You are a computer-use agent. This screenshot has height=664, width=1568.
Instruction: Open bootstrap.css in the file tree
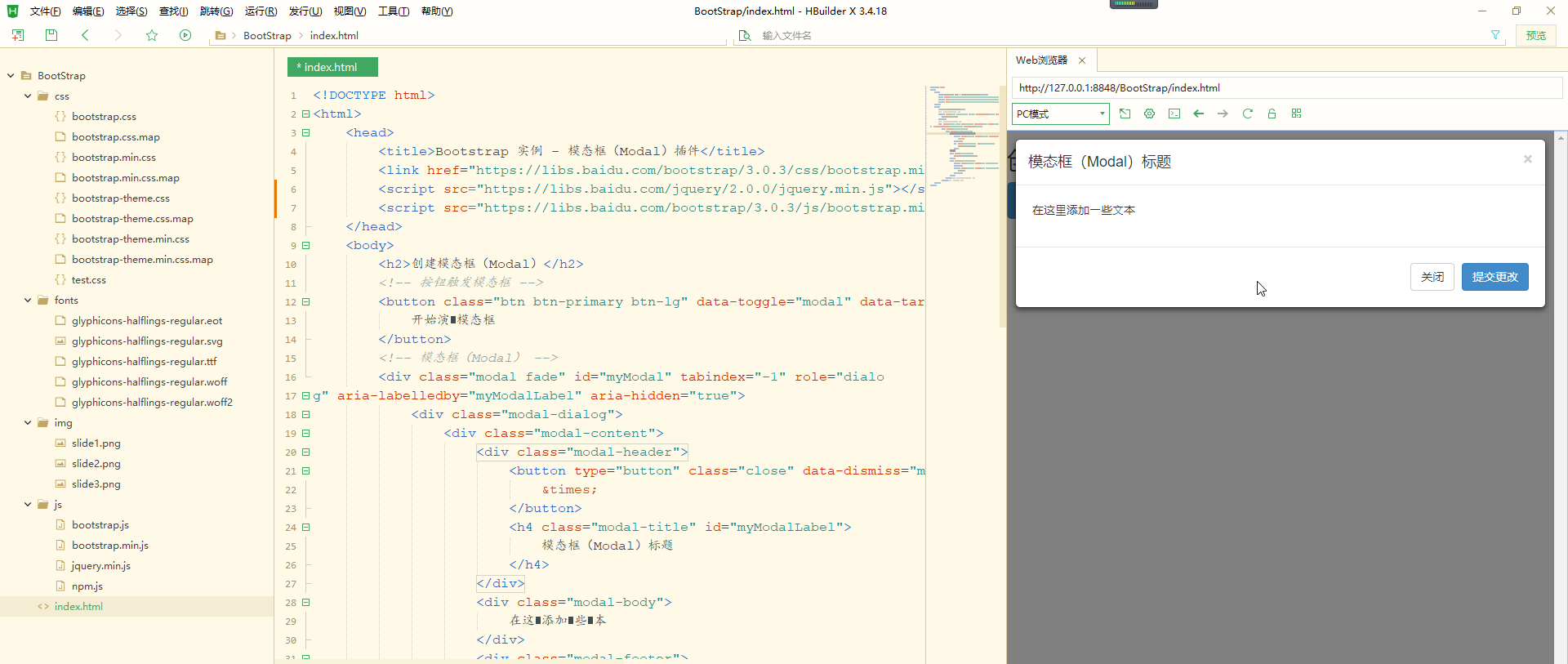pyautogui.click(x=104, y=116)
